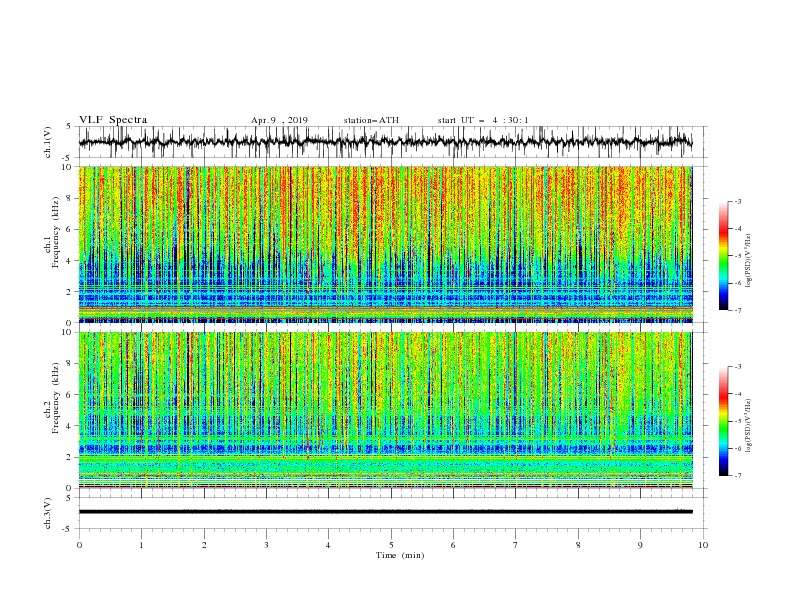Click time-axis tick label "0"

[79, 545]
